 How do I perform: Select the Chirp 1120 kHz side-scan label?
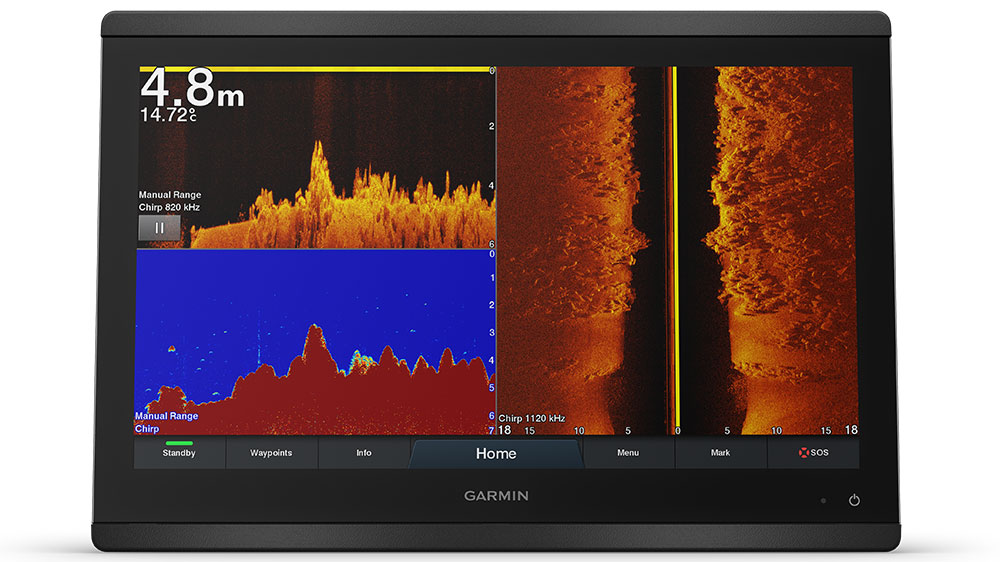(532, 418)
